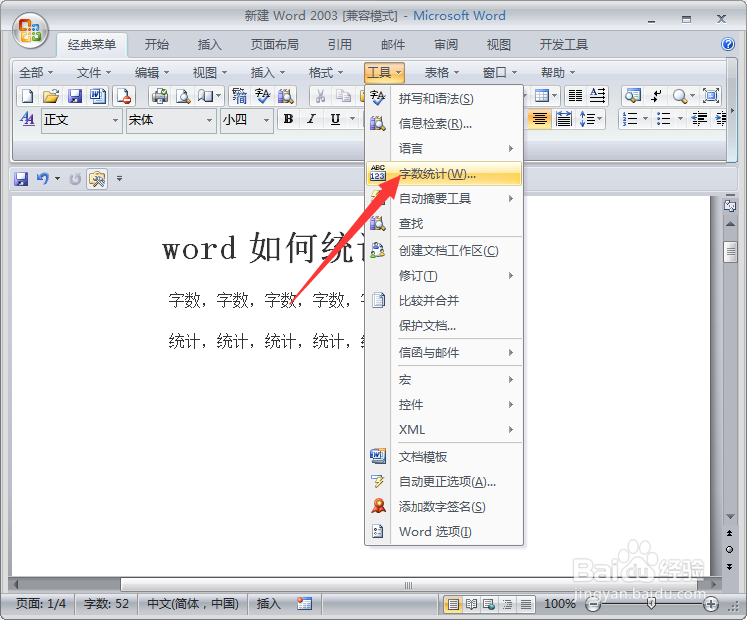The width and height of the screenshot is (747, 620).
Task: Click the copy icon
Action: [x=343, y=96]
